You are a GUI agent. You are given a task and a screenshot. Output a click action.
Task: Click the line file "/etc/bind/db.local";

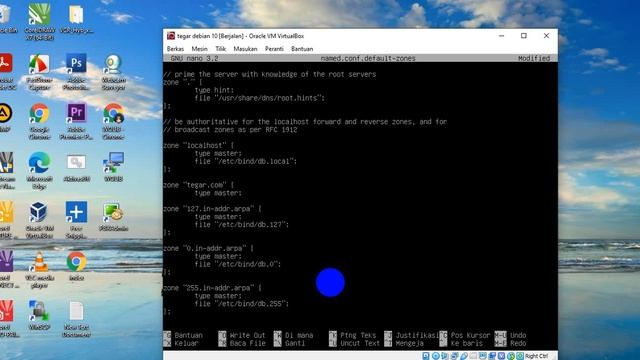(246, 161)
